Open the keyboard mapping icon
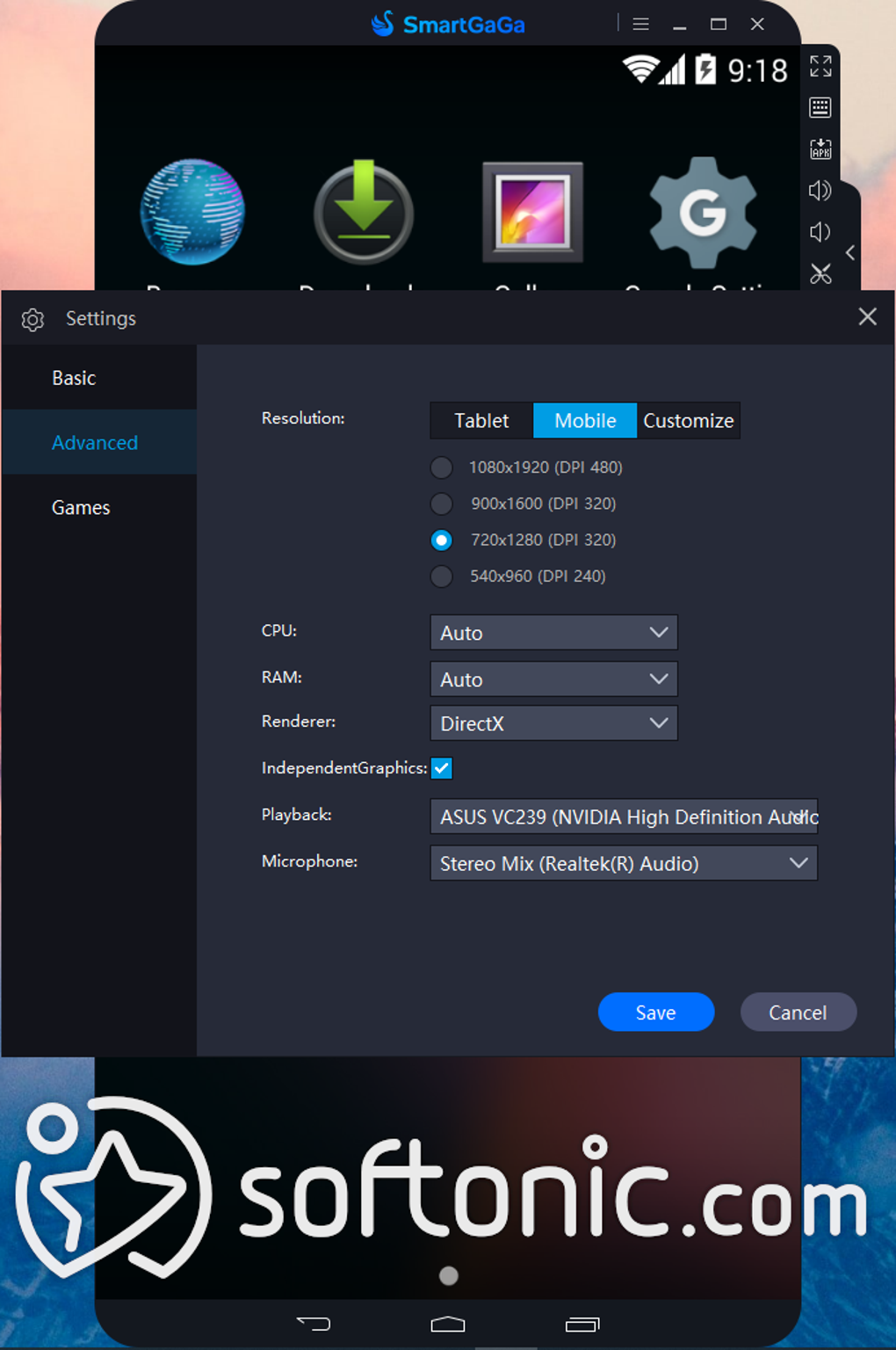Viewport: 896px width, 1350px height. pyautogui.click(x=820, y=107)
